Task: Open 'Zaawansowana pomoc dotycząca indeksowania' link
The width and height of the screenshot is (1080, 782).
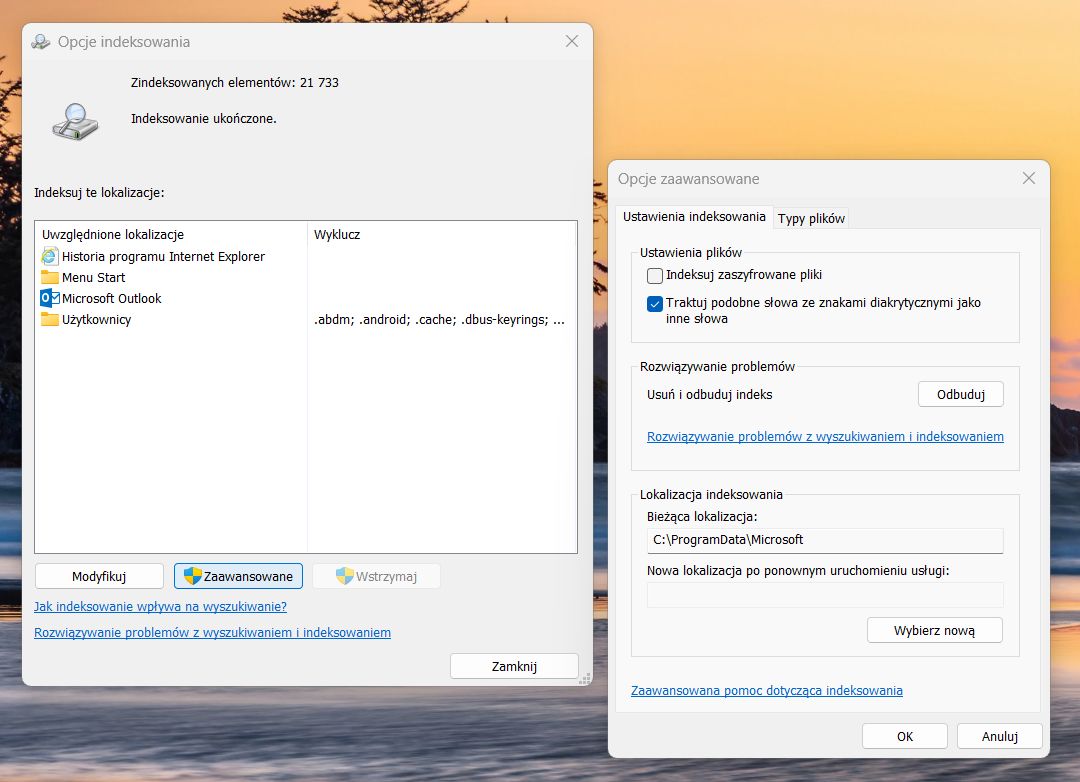Action: click(x=766, y=690)
